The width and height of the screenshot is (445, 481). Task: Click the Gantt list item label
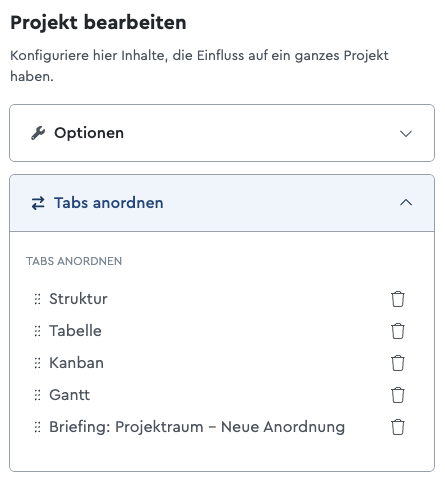point(70,395)
